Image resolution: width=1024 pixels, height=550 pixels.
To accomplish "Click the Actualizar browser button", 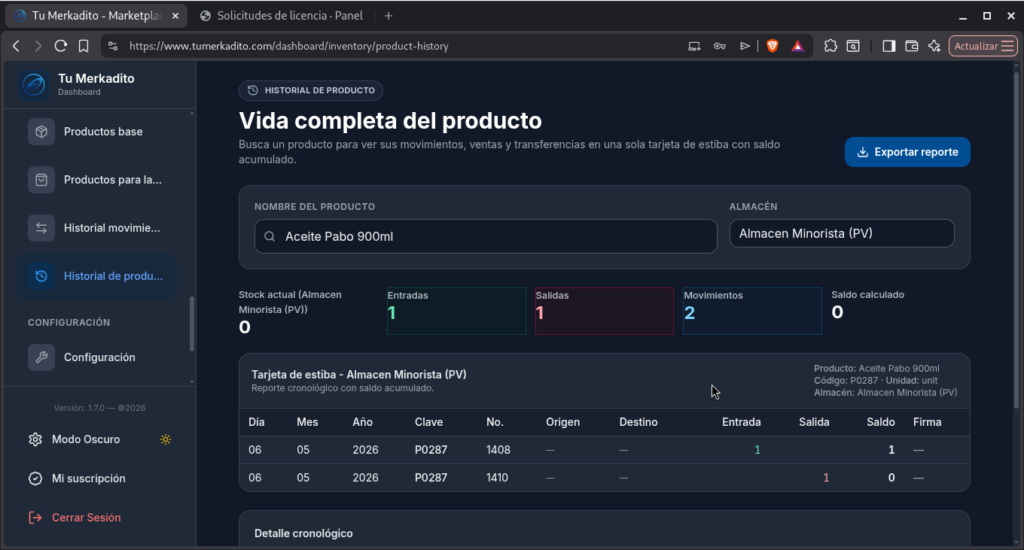I will pyautogui.click(x=983, y=46).
